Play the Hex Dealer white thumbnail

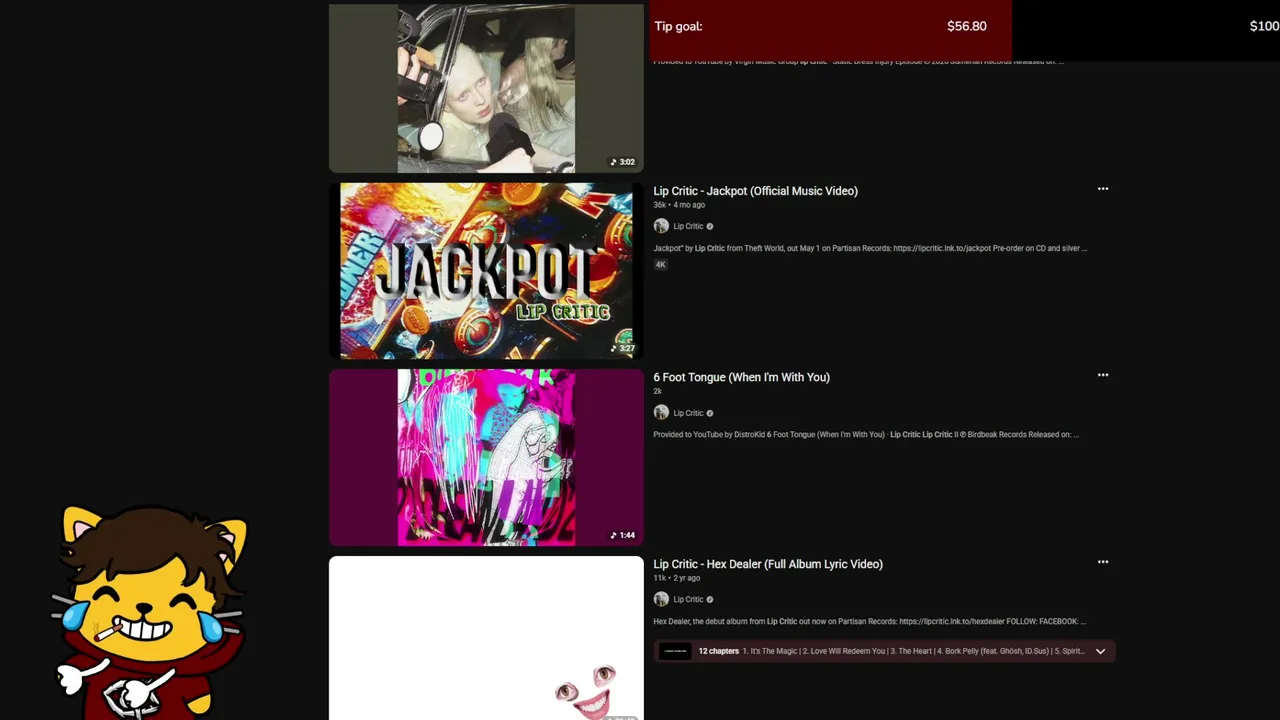point(486,638)
